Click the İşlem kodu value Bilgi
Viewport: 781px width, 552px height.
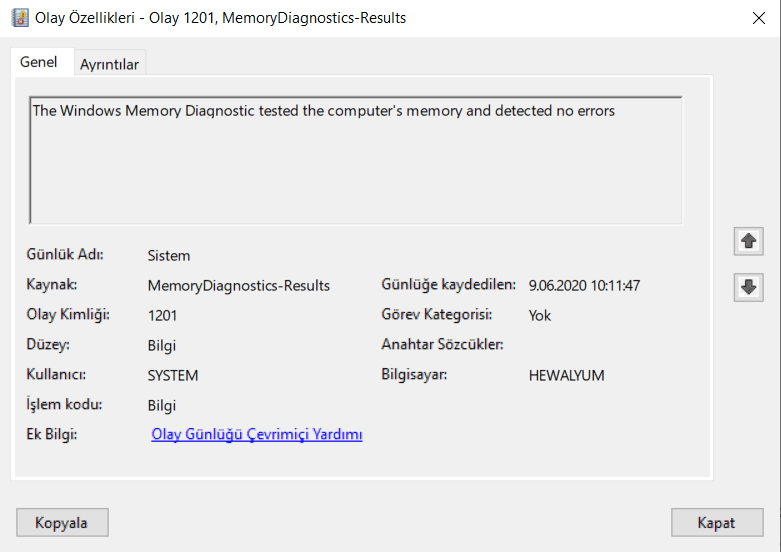click(161, 405)
